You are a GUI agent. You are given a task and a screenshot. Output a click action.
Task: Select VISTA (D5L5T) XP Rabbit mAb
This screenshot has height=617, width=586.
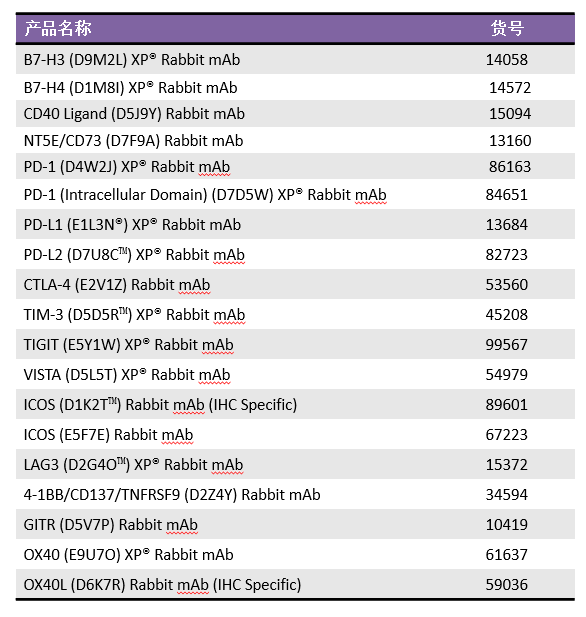[x=127, y=375]
